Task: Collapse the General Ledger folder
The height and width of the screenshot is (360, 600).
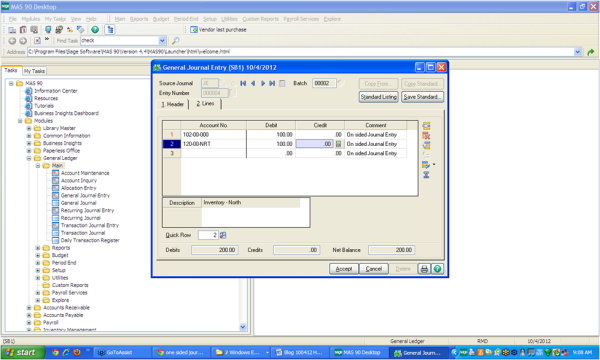Action: [x=29, y=158]
